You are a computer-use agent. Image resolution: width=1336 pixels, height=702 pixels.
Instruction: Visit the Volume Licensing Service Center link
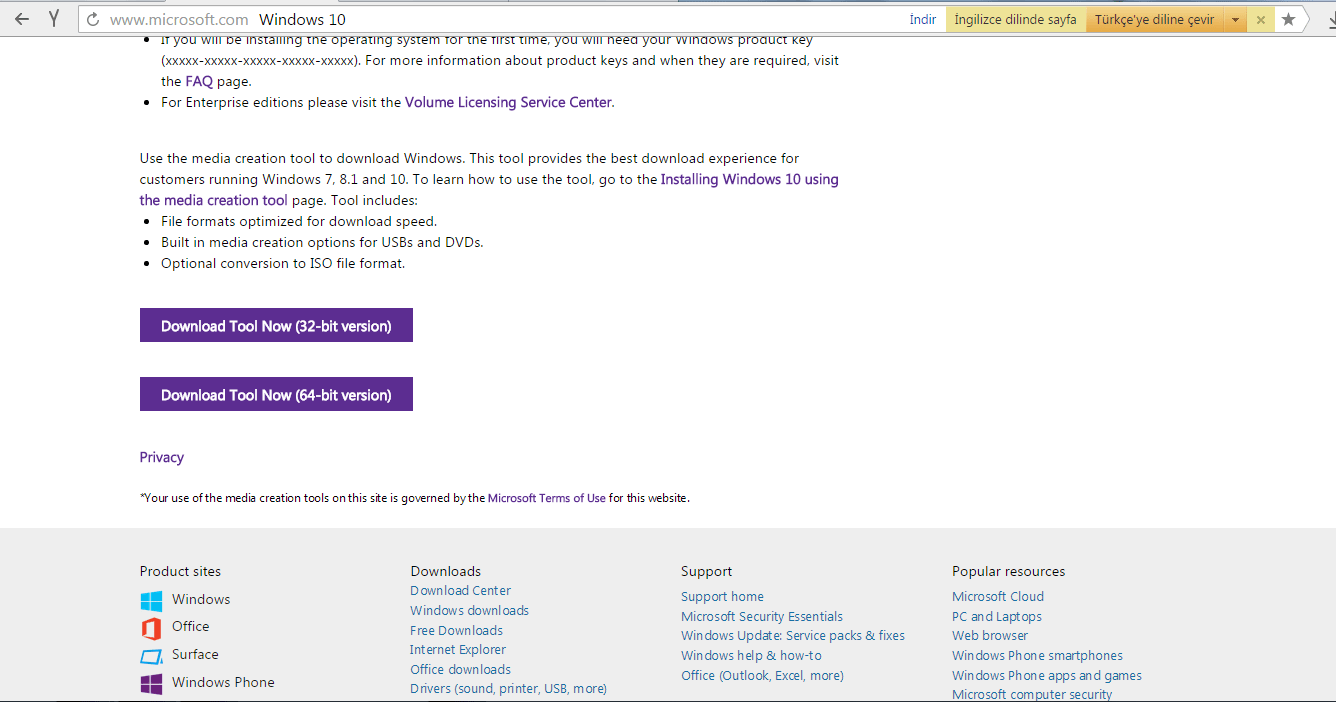tap(508, 102)
